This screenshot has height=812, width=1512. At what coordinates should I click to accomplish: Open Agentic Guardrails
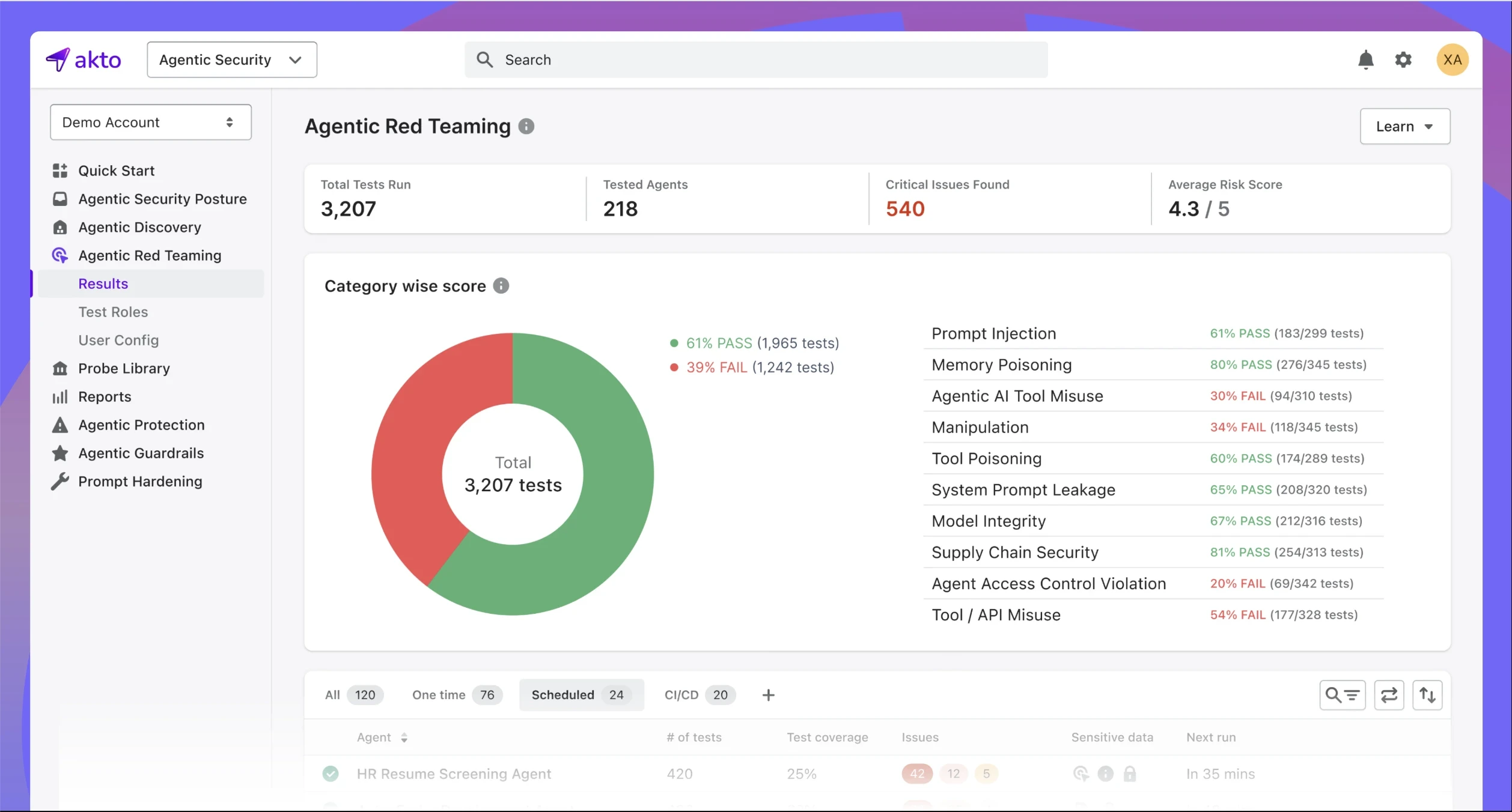[x=141, y=453]
